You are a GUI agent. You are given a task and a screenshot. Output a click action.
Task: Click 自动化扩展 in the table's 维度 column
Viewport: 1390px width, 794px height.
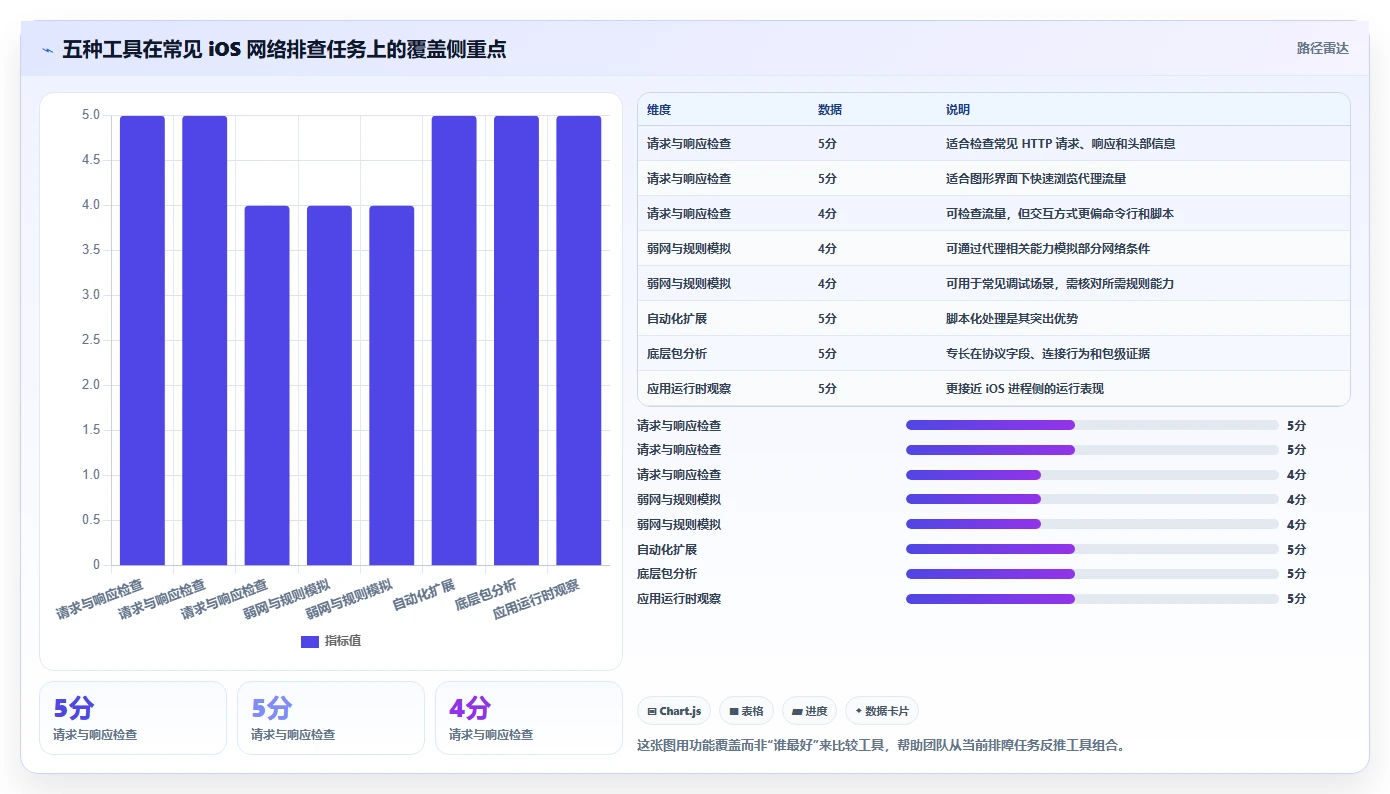tap(677, 319)
